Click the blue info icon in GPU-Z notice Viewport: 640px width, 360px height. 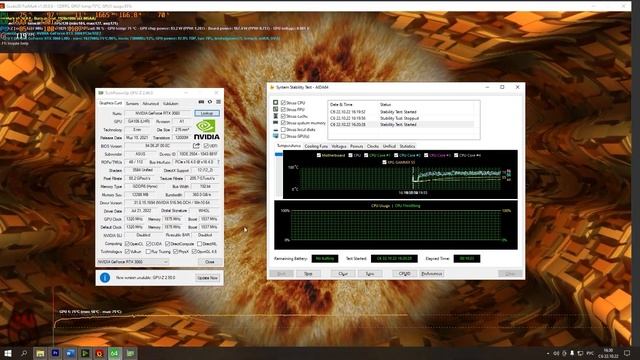point(105,278)
